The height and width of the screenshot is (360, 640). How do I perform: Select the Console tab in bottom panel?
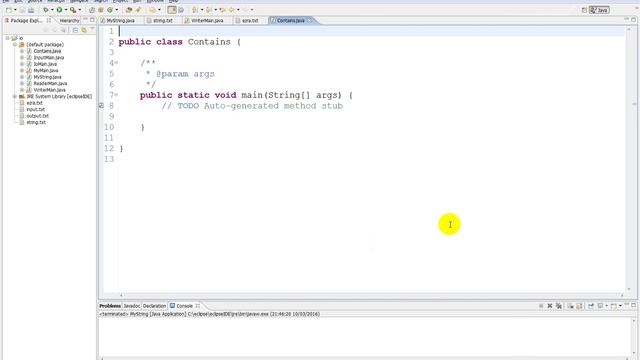tap(184, 306)
